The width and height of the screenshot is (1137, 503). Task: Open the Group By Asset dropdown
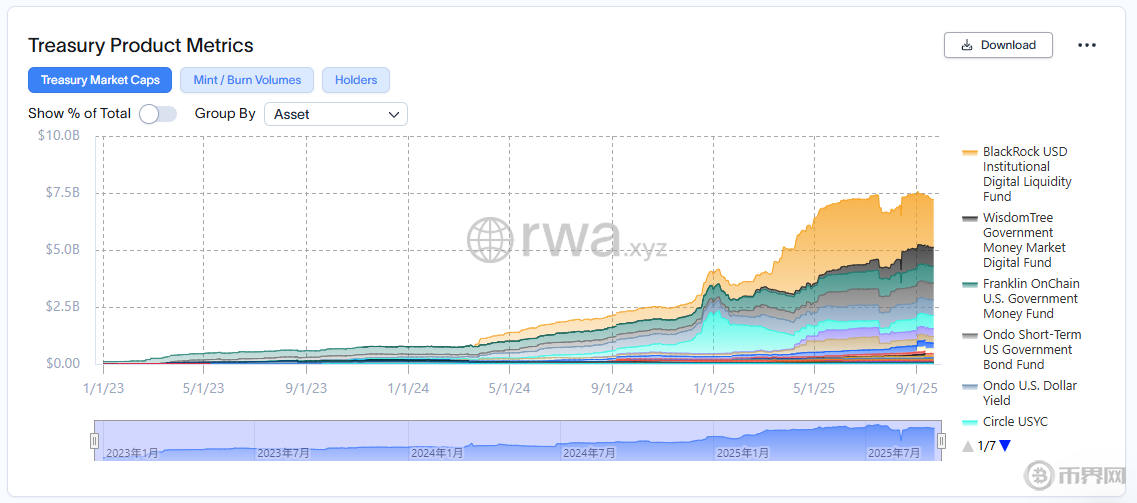tap(335, 114)
